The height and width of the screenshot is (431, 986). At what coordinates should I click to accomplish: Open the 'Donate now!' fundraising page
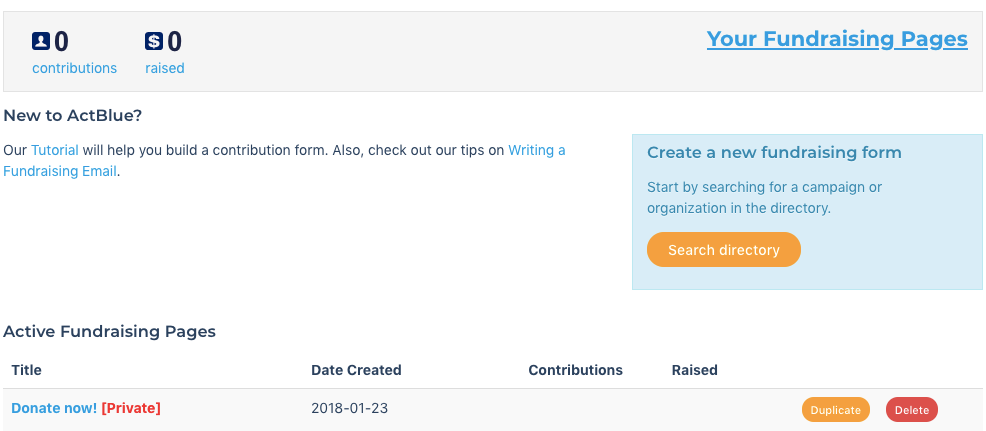(54, 408)
